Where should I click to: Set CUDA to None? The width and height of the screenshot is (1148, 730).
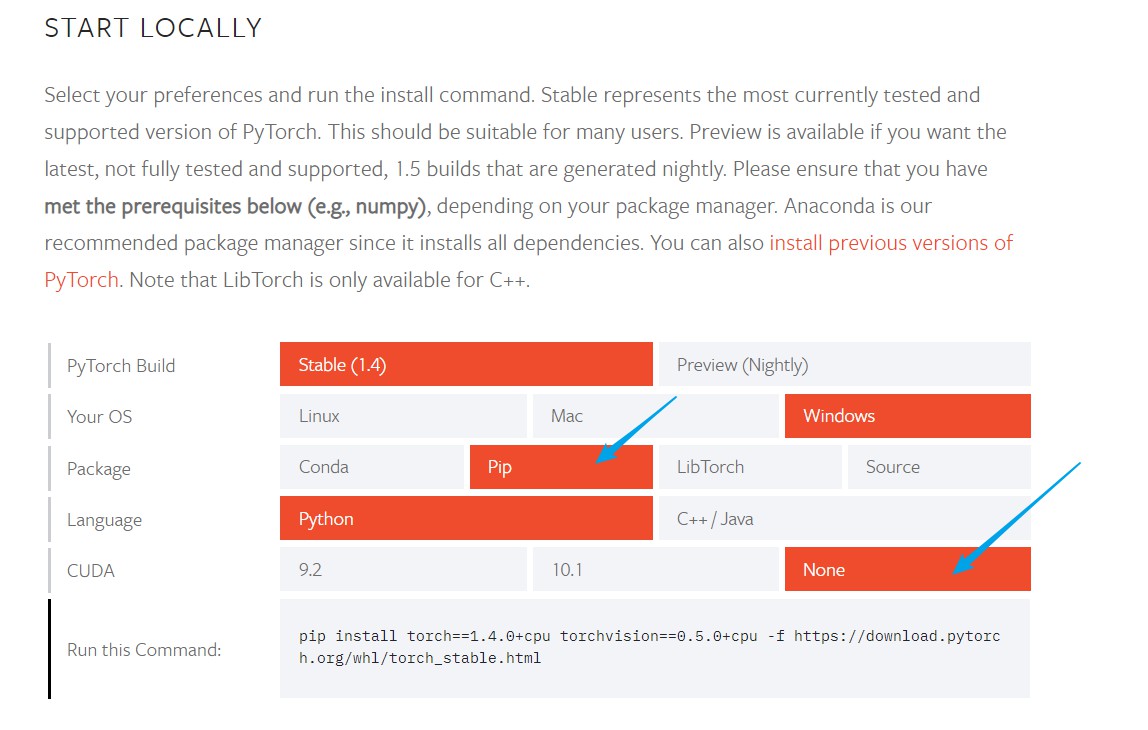907,569
